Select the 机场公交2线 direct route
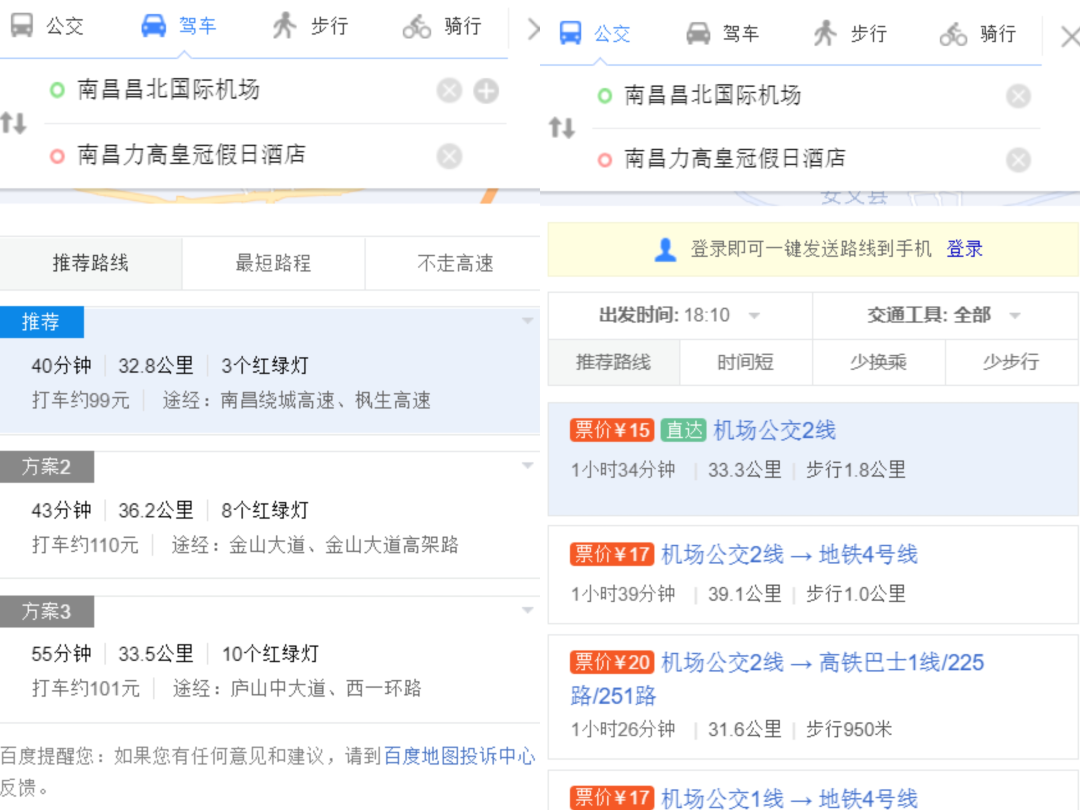This screenshot has height=810, width=1080. [773, 430]
